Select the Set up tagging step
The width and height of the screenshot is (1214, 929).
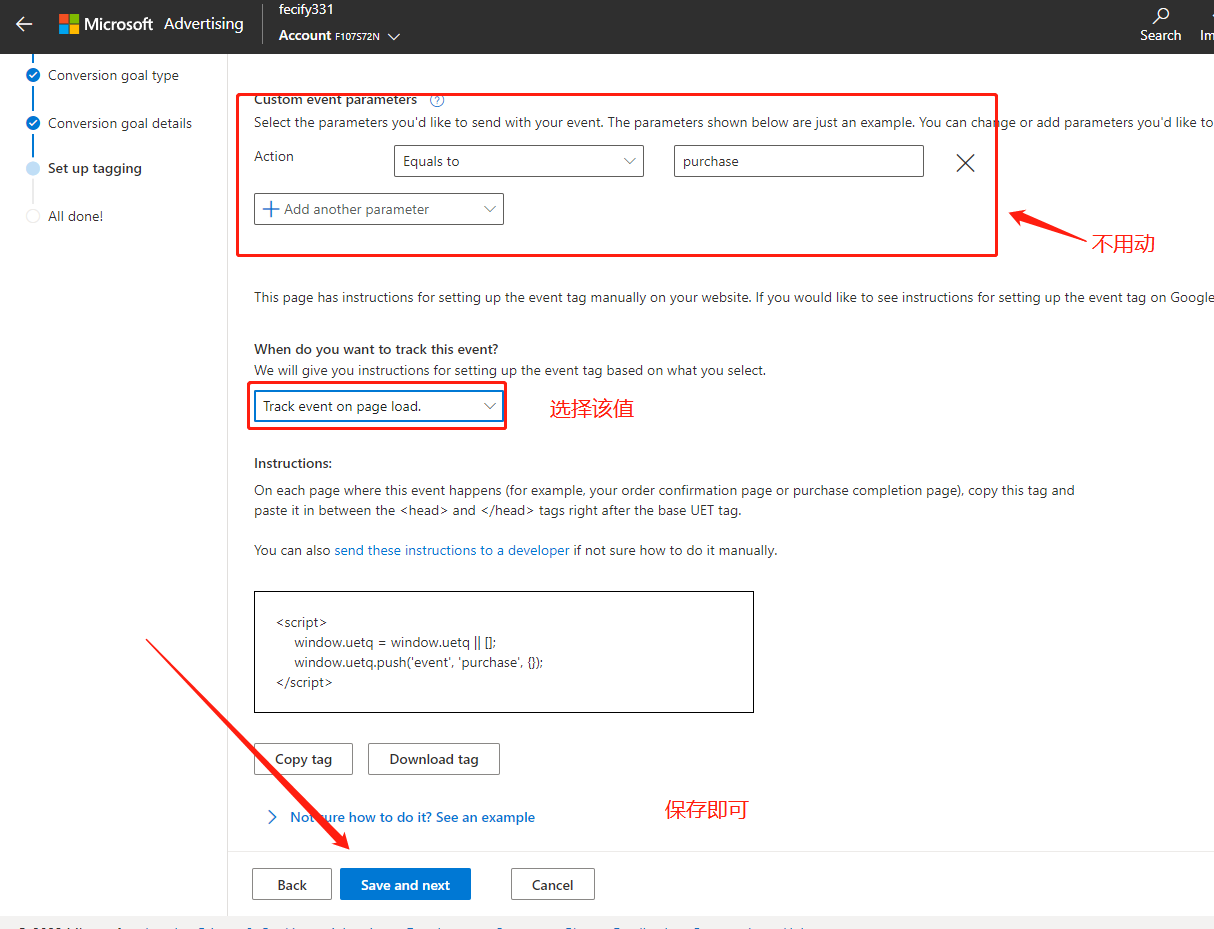tap(95, 168)
